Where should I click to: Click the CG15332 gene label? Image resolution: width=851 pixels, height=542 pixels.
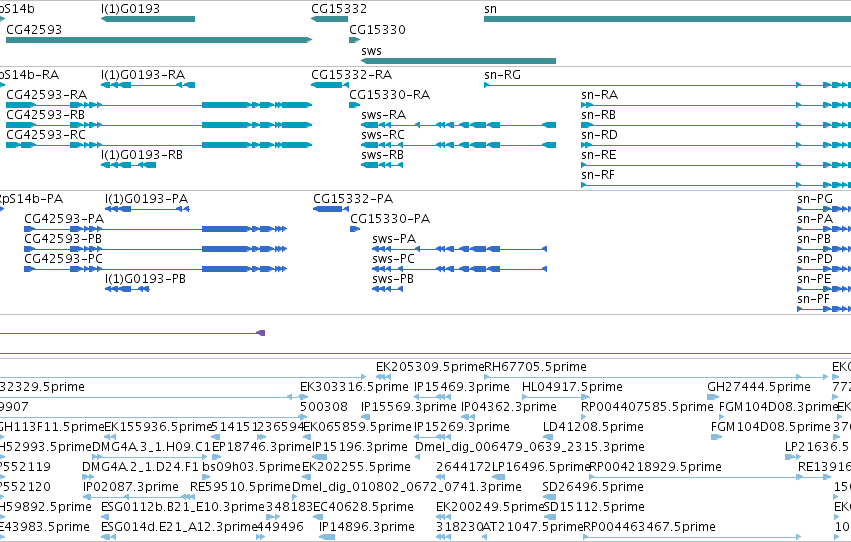coord(339,9)
